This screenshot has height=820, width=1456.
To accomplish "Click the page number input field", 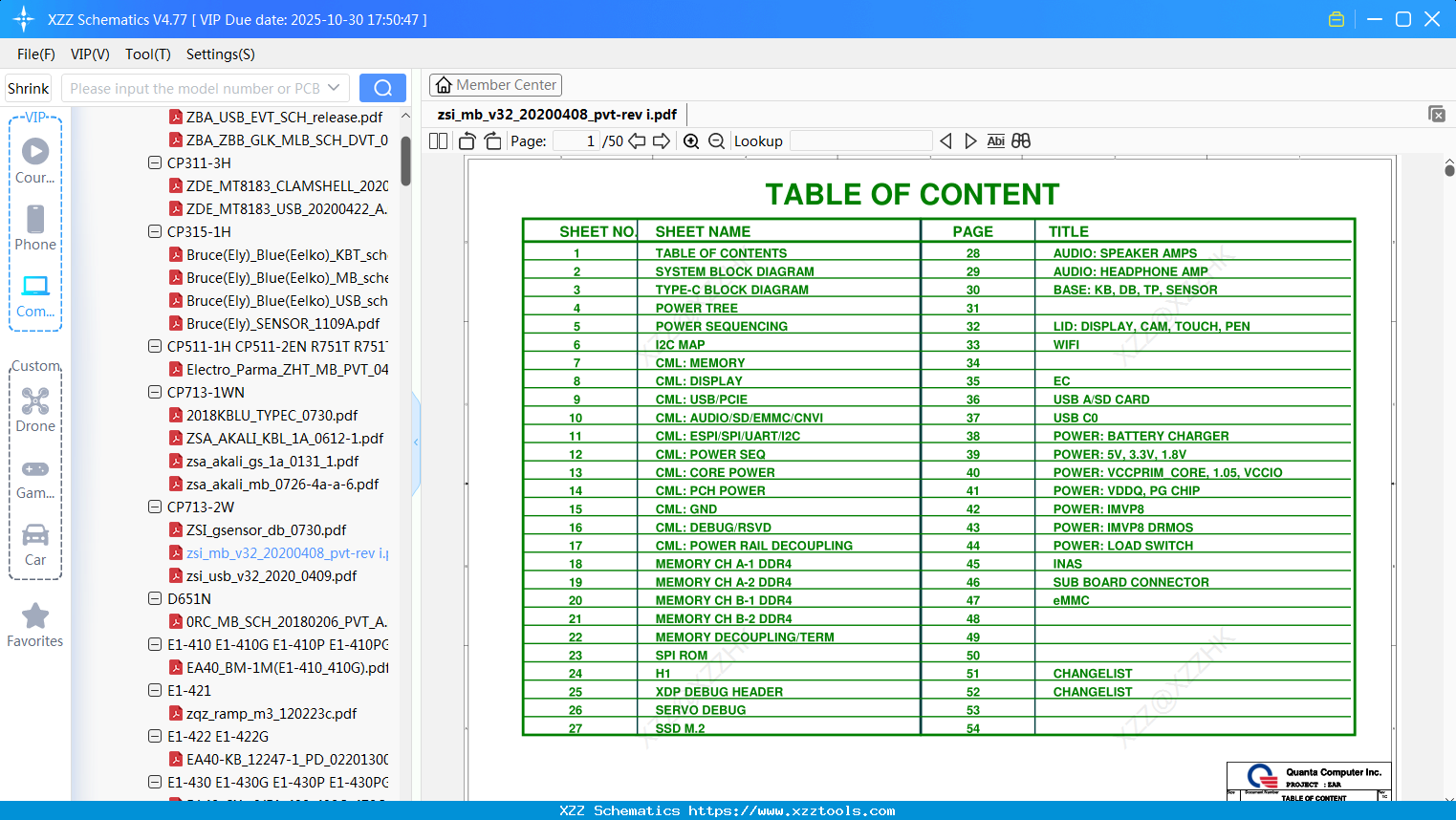I will (x=575, y=141).
